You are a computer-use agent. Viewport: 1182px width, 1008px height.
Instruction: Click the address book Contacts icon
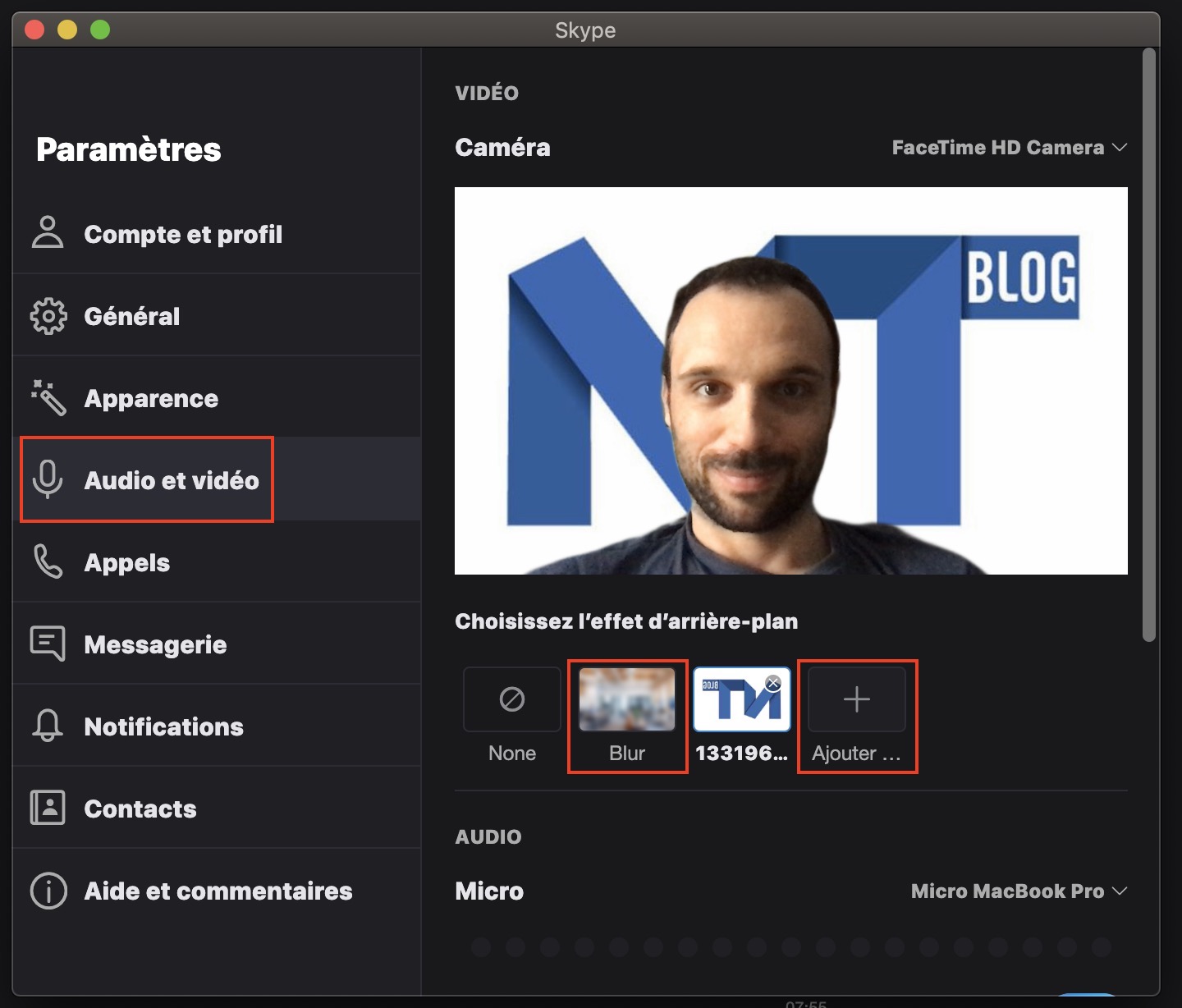48,808
